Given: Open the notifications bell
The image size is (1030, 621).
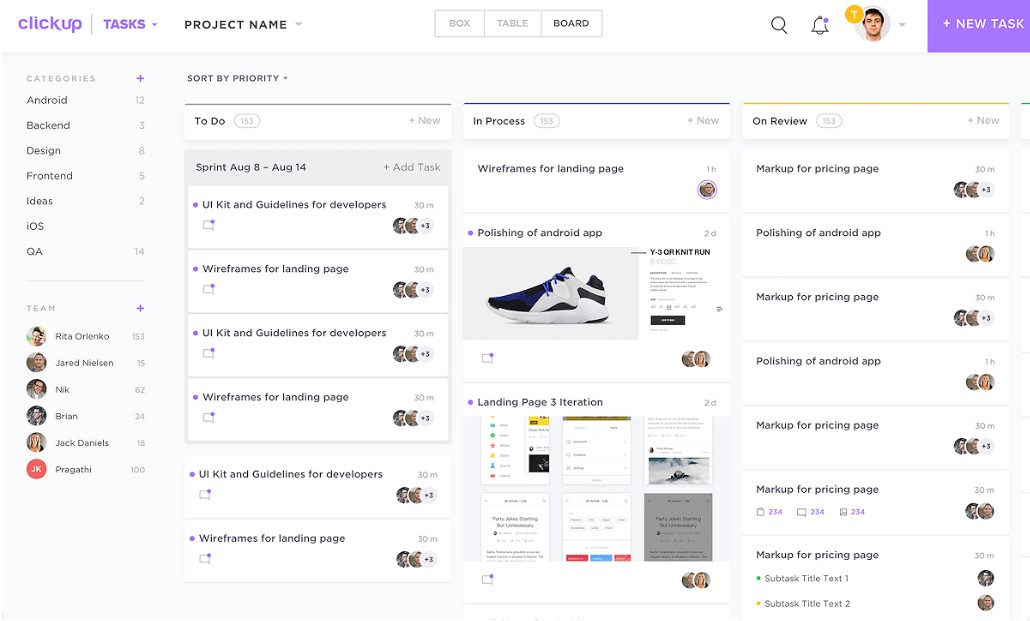Looking at the screenshot, I should click(x=820, y=25).
